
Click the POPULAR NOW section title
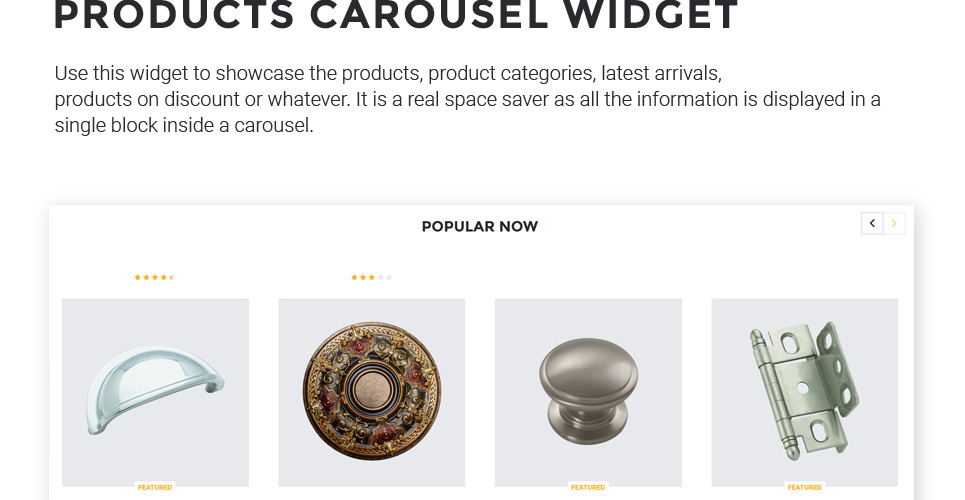tap(479, 227)
